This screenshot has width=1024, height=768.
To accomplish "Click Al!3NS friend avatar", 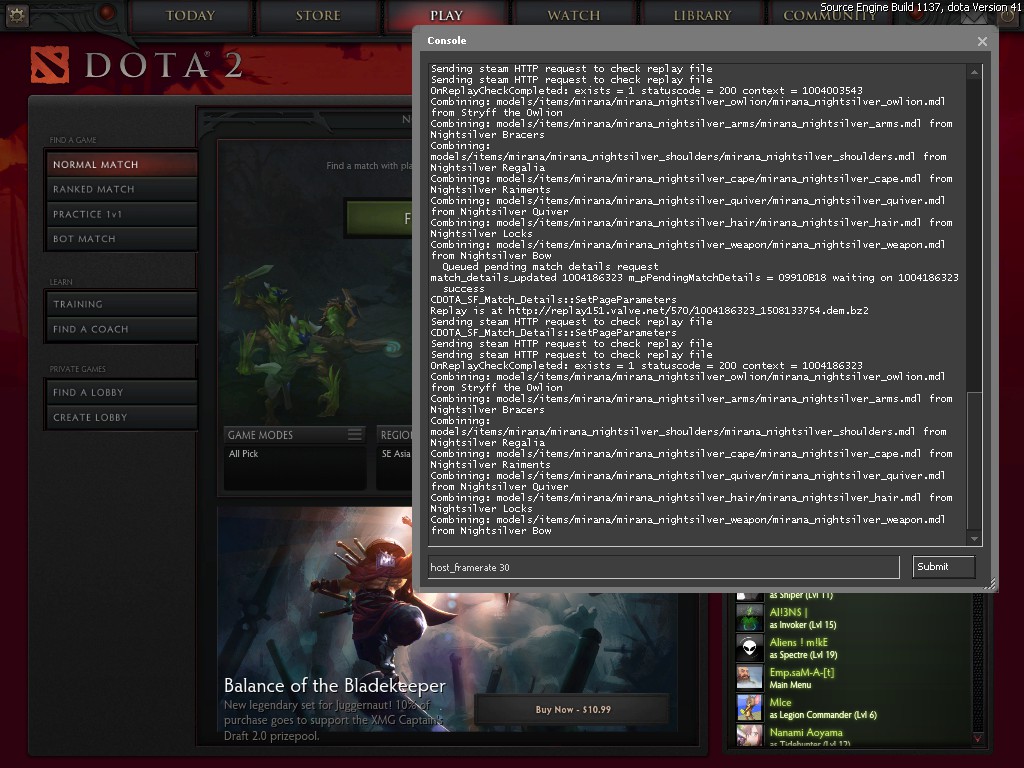I will tap(749, 618).
